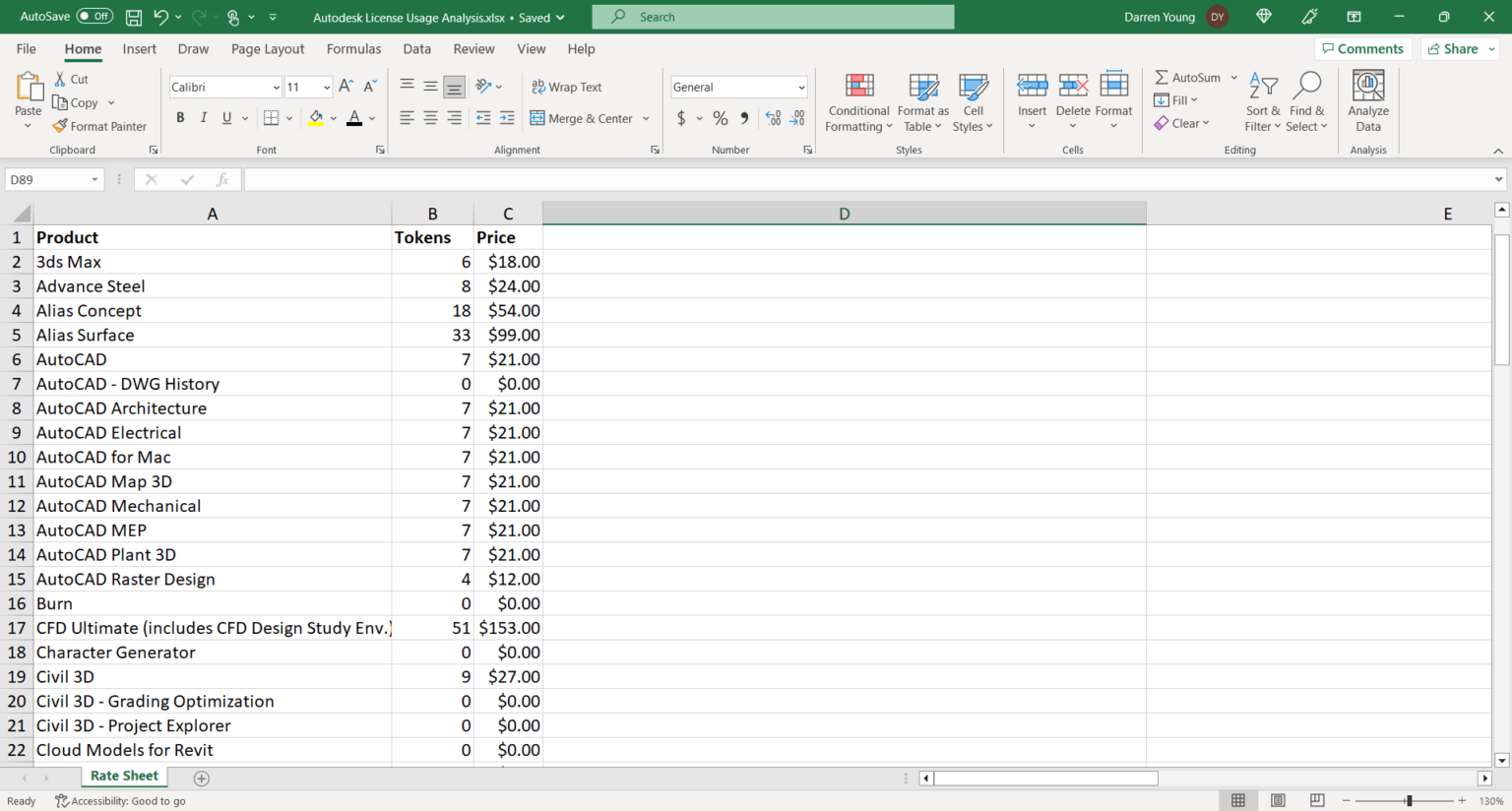Open the font size dropdown
The image size is (1512, 811).
tap(325, 87)
